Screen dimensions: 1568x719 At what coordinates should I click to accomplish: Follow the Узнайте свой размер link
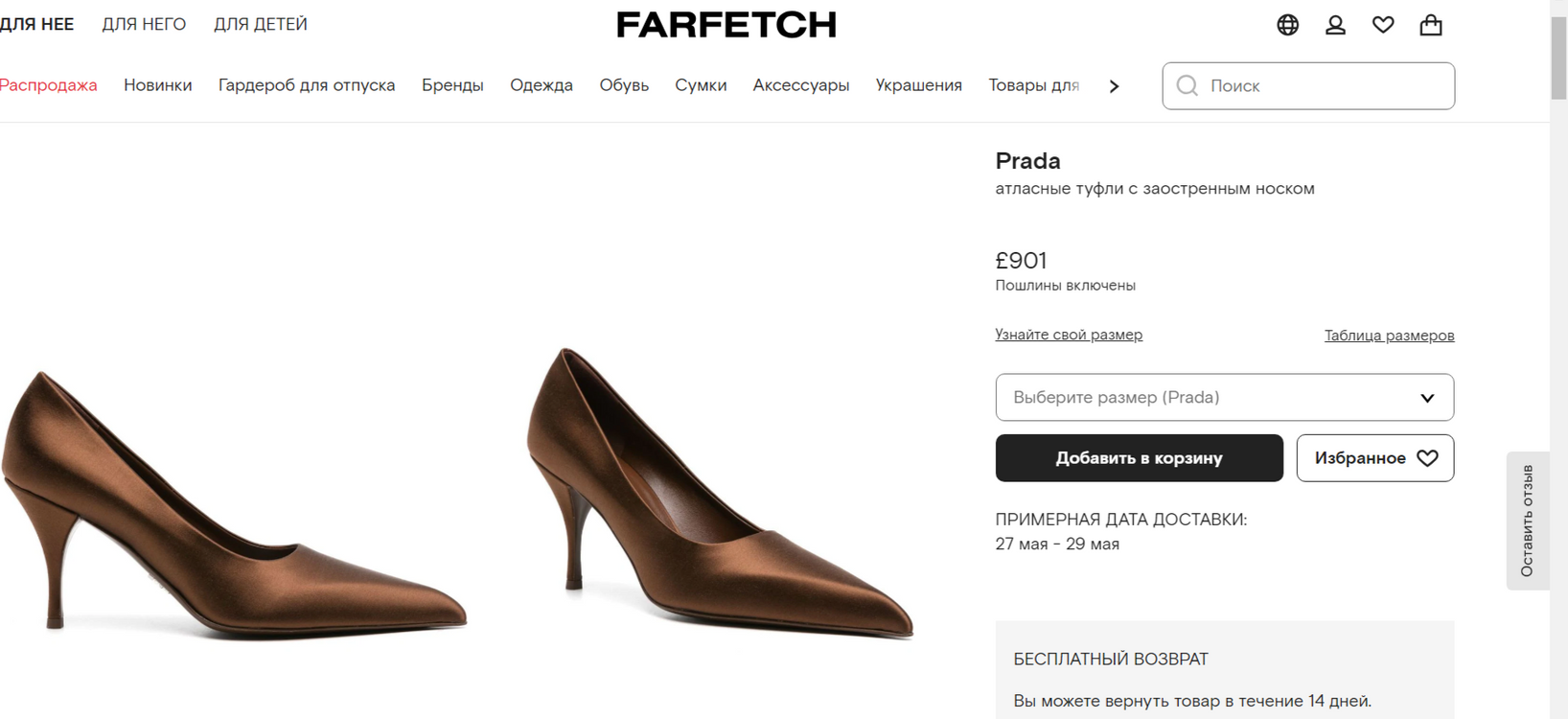pyautogui.click(x=1069, y=335)
